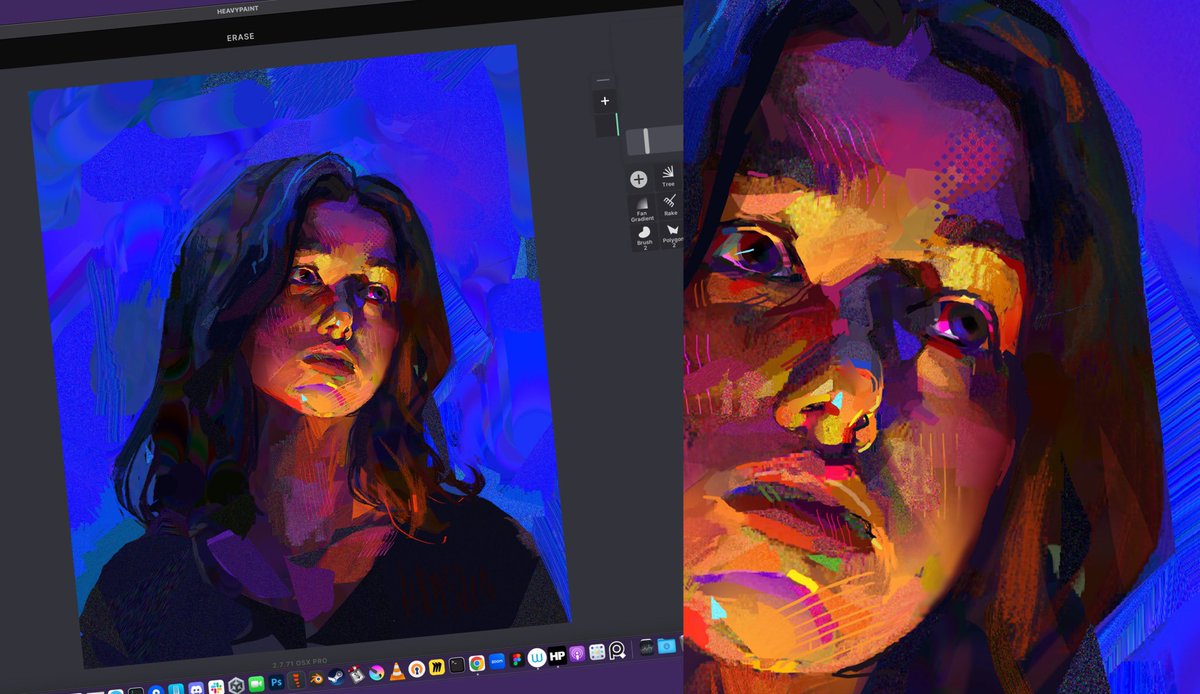Click the square plus button above sliders

604,101
